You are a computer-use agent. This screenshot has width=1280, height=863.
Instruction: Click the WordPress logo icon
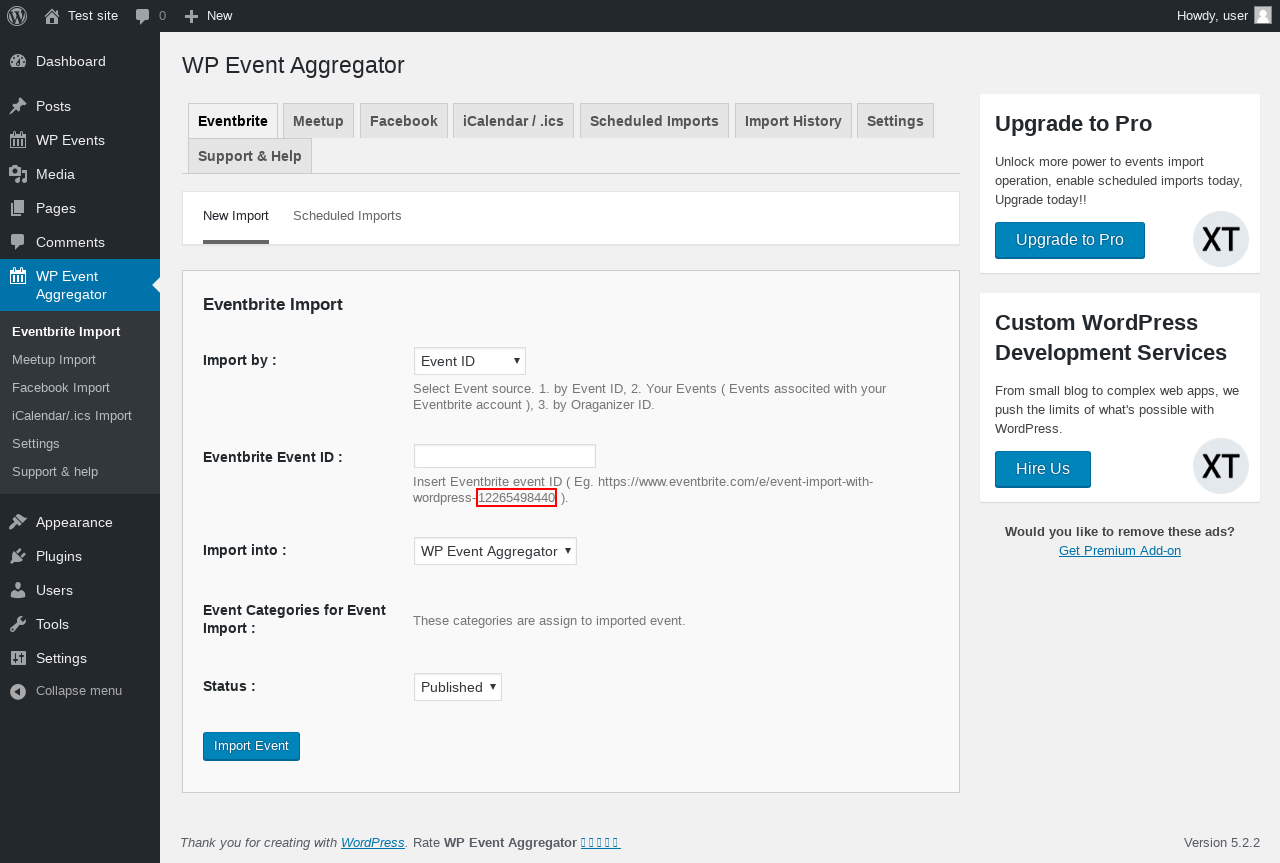pyautogui.click(x=17, y=16)
